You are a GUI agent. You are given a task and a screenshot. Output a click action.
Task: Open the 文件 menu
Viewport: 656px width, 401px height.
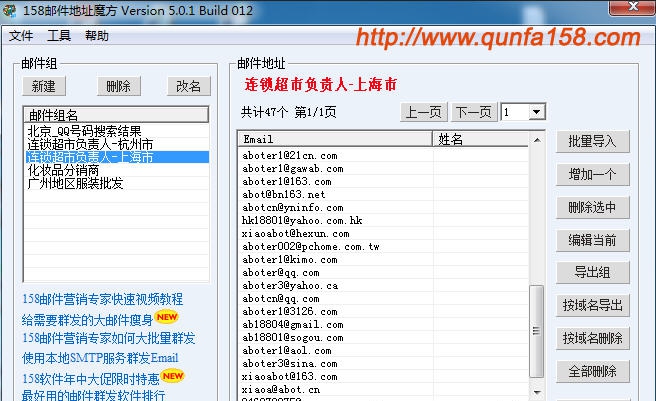21,36
